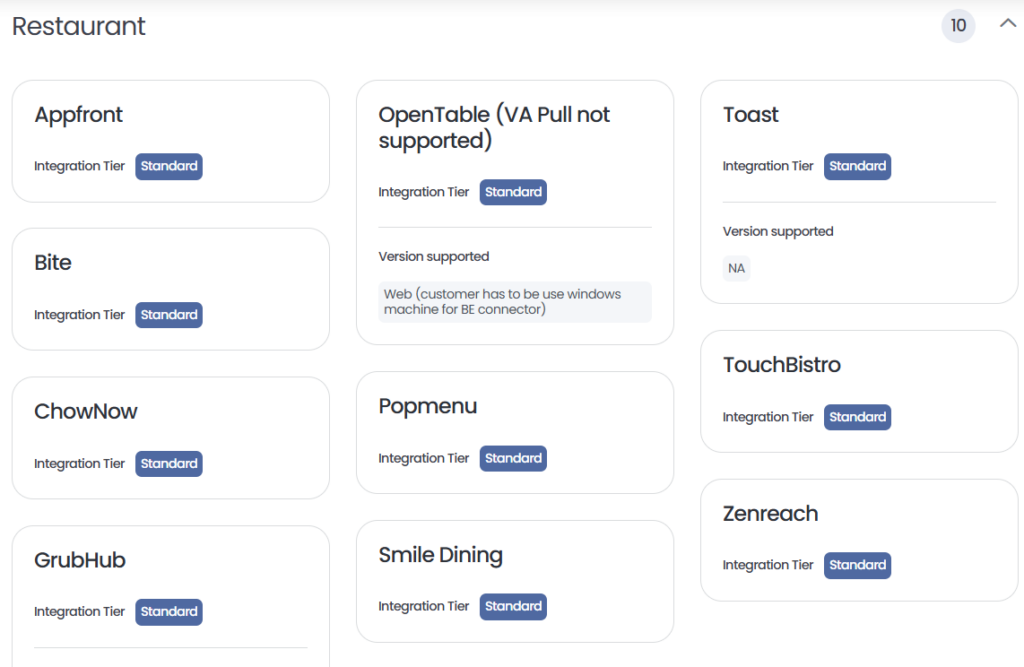Click the Restaurant section heading
This screenshot has height=667, width=1024.
pyautogui.click(x=79, y=26)
